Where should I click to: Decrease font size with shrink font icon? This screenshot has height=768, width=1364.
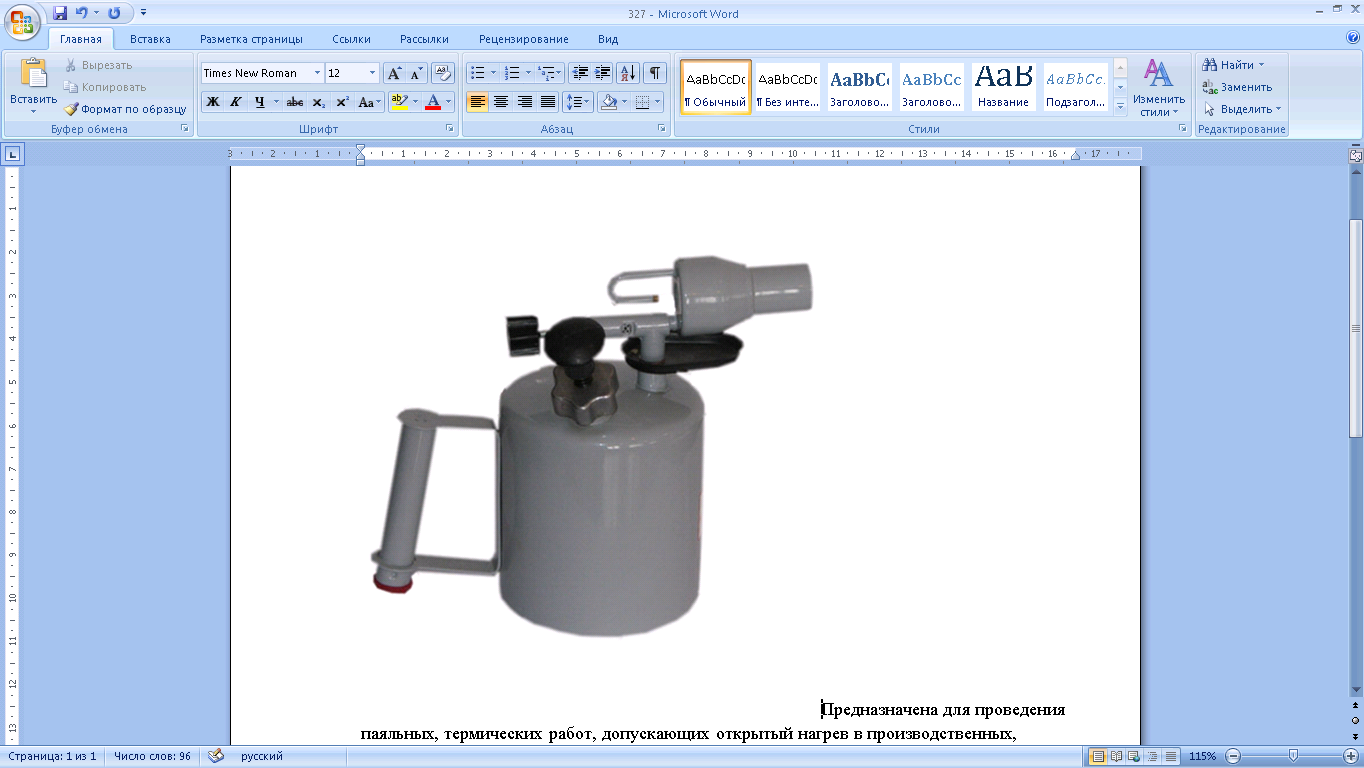[x=417, y=73]
